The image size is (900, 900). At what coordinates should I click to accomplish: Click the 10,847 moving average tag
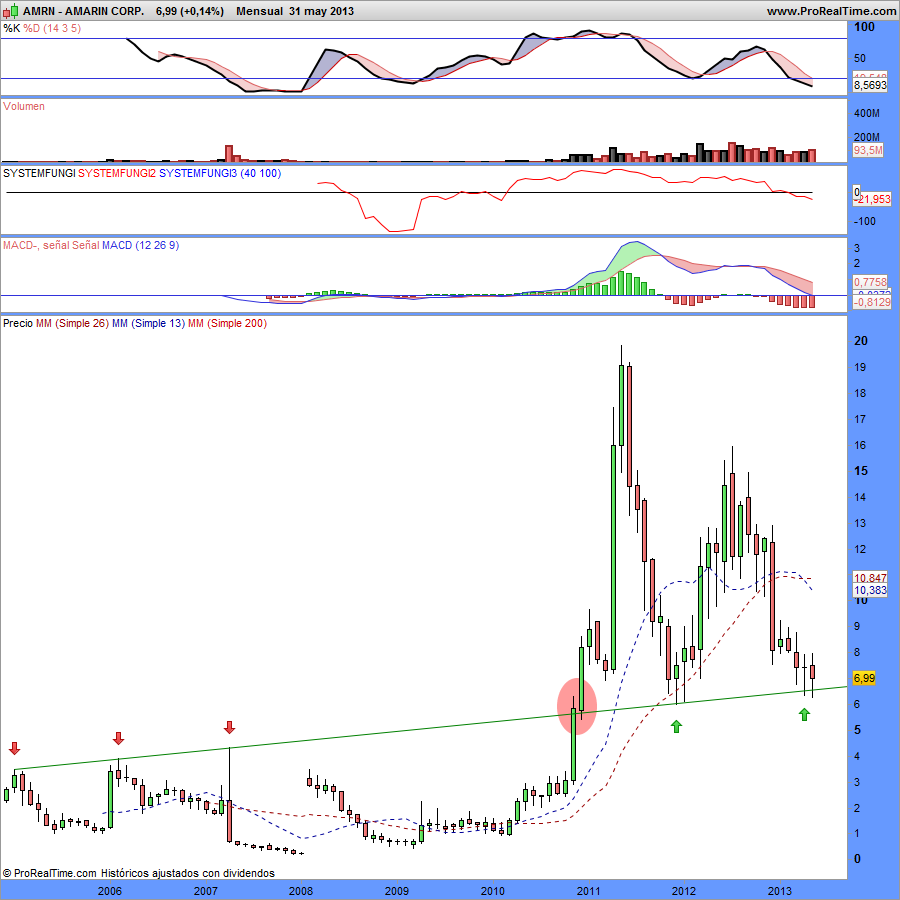coord(870,578)
